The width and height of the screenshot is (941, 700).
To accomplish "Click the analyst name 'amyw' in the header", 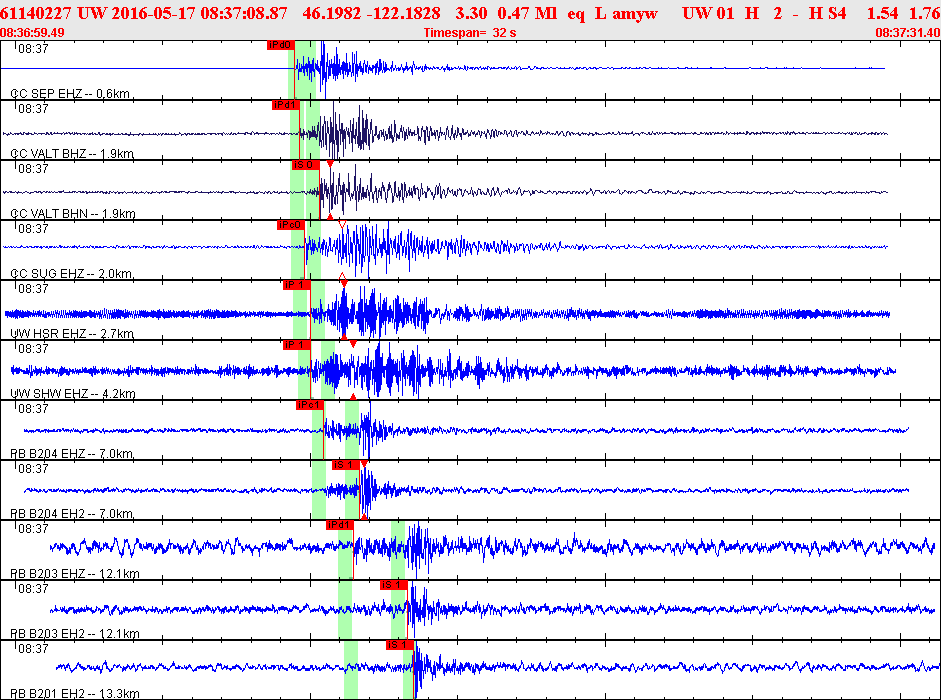I will click(x=635, y=14).
